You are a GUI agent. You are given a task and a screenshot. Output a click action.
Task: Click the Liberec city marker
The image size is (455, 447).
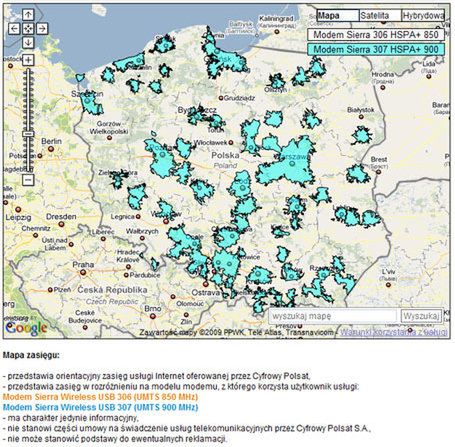(103, 239)
